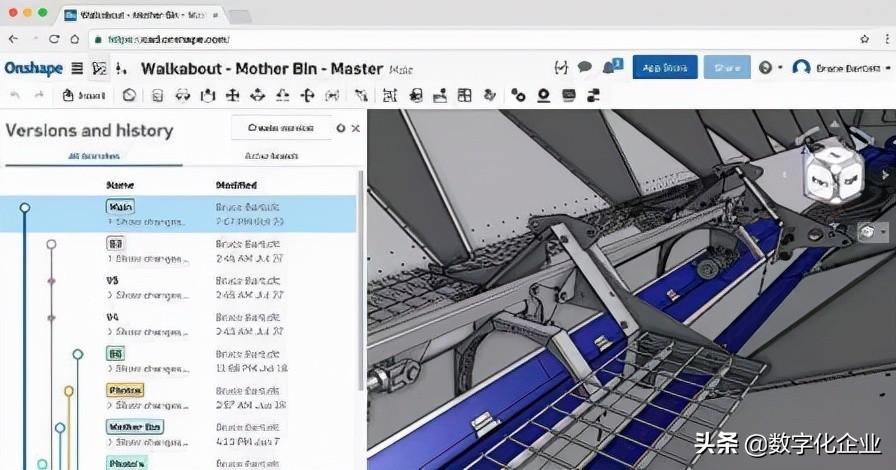The image size is (896, 470).
Task: Click the Redo arrow in the toolbar
Action: tap(39, 95)
